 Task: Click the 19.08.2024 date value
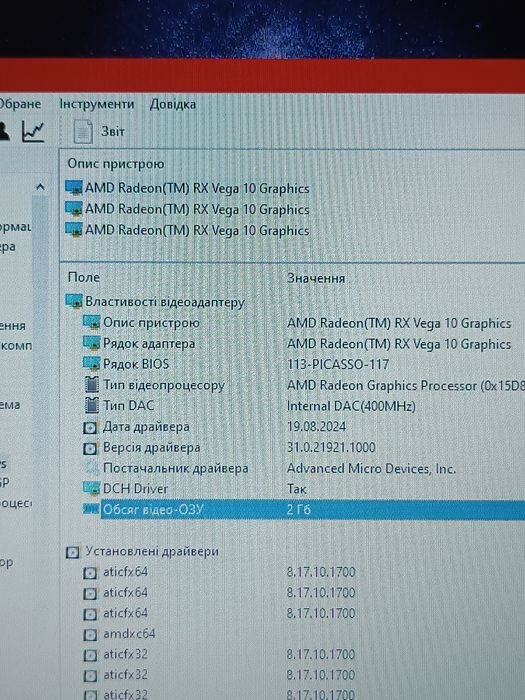(317, 427)
